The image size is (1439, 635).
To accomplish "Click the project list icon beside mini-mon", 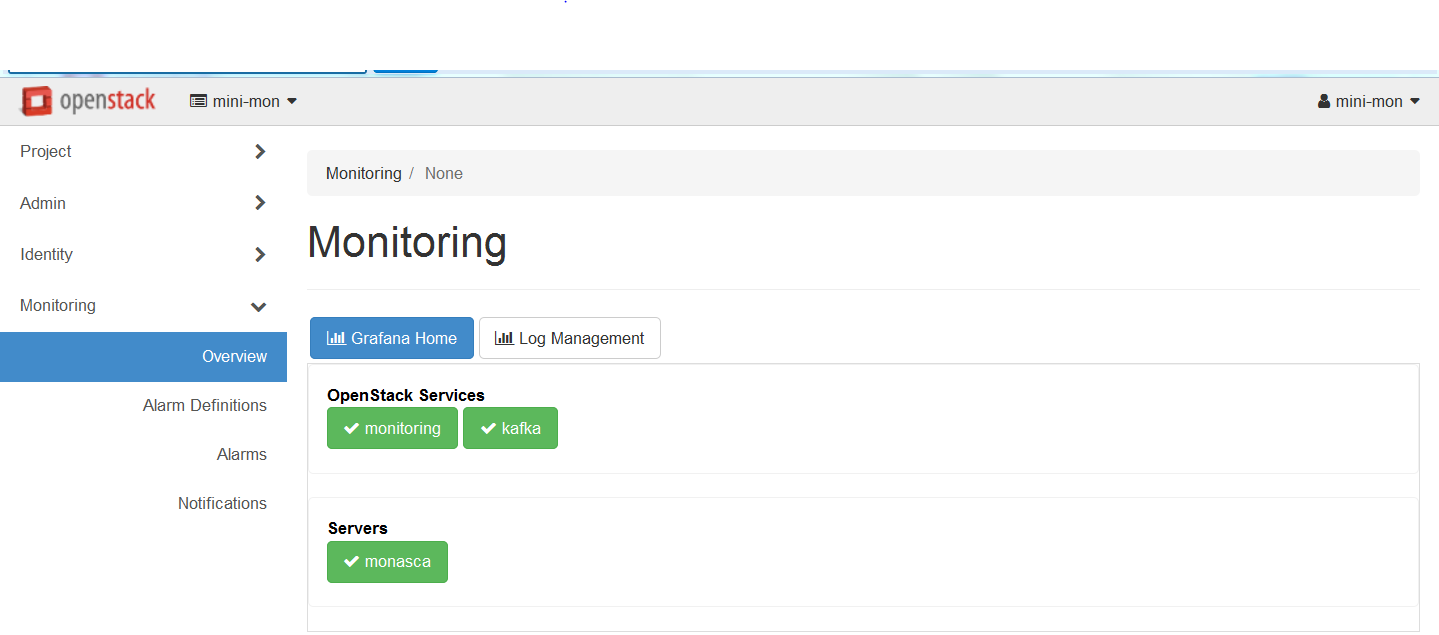I will point(198,101).
